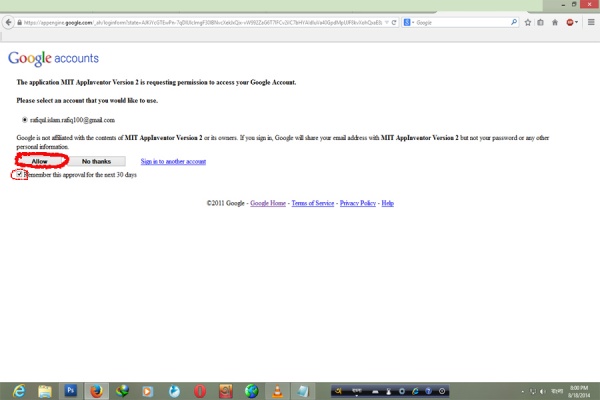
Task: Click the address bar URL field
Action: (203, 23)
